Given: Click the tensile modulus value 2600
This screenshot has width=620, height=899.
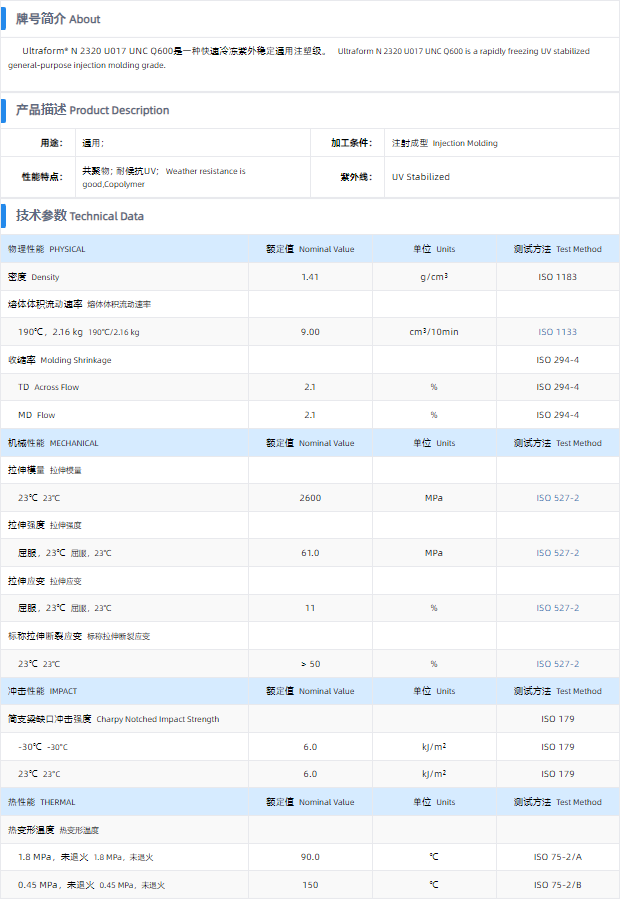Looking at the screenshot, I should click(310, 498).
